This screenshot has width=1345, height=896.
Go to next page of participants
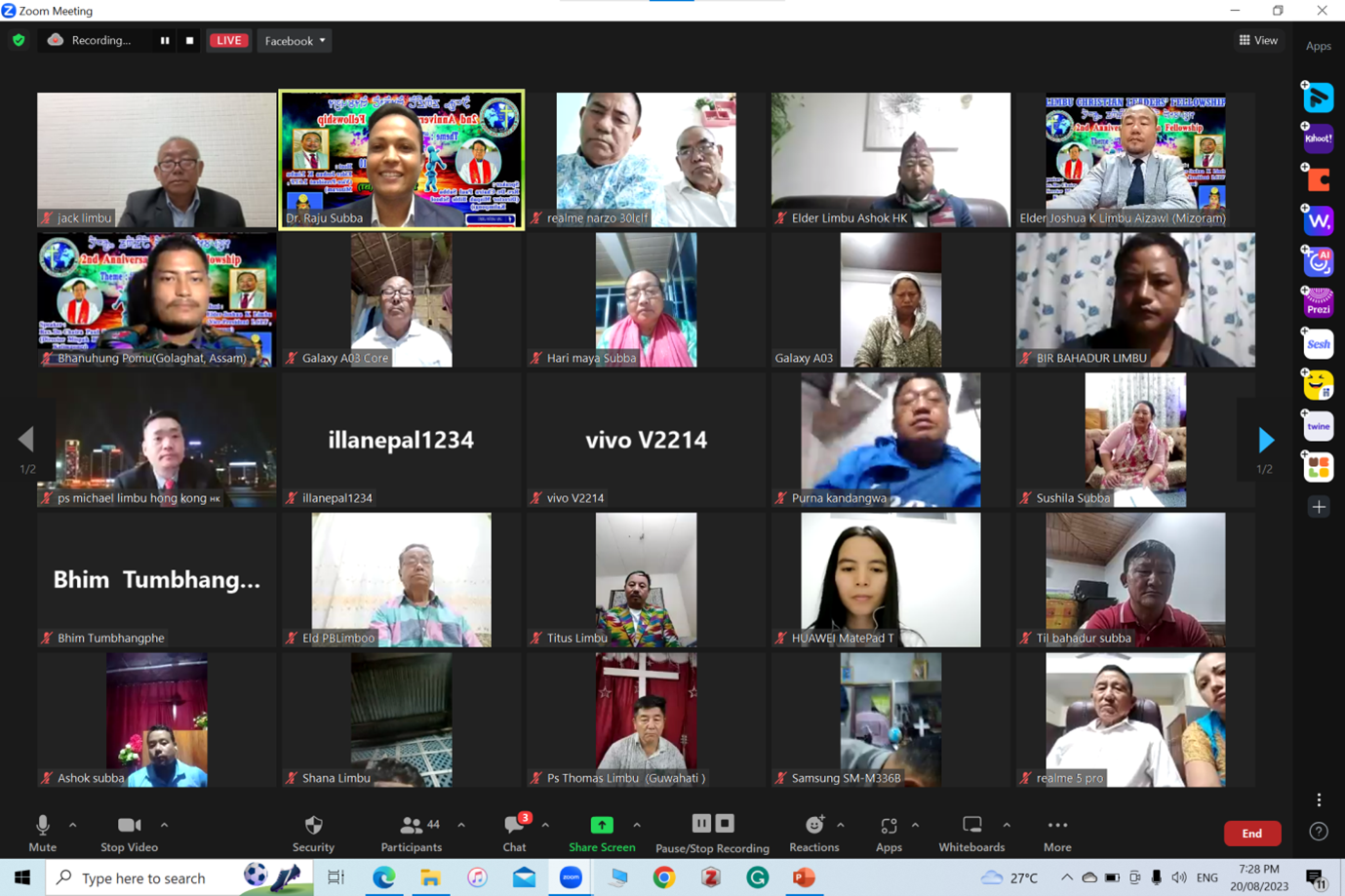point(1265,440)
